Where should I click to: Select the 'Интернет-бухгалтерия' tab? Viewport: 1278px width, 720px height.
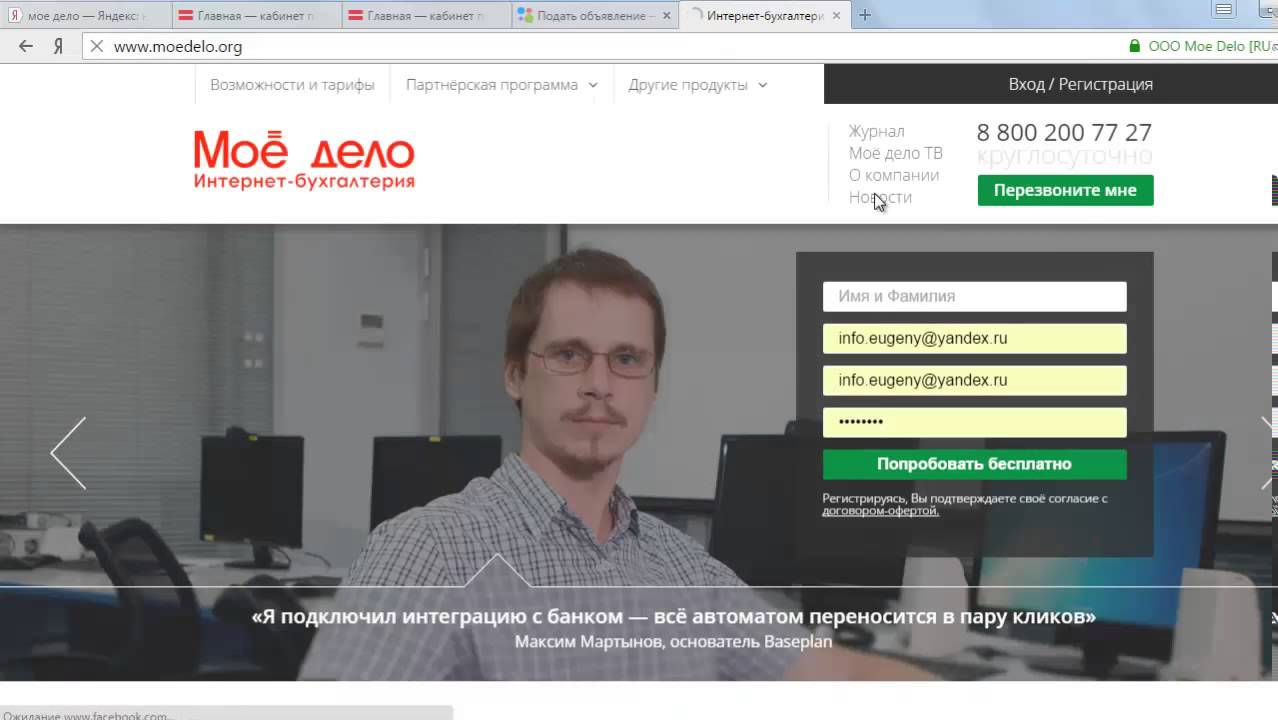[x=765, y=16]
